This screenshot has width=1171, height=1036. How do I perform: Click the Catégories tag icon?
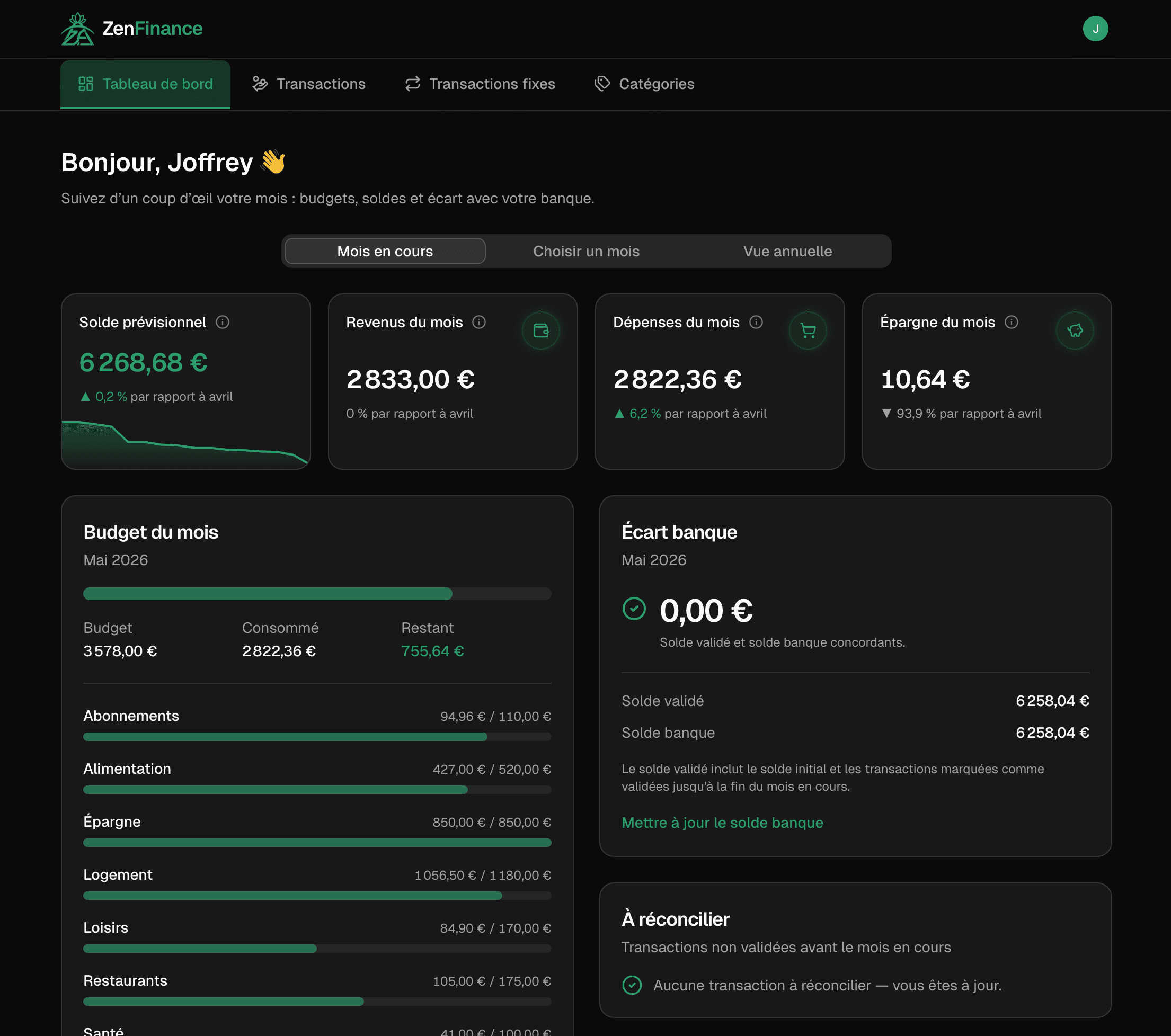coord(602,84)
